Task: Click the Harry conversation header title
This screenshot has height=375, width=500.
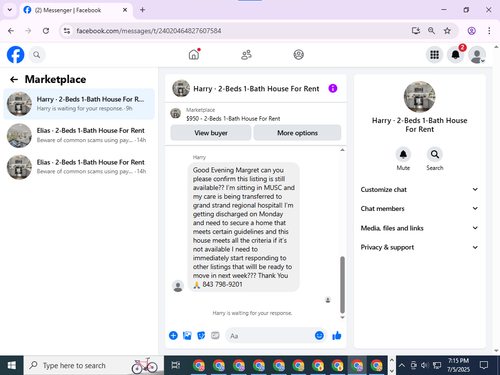Action: [x=256, y=89]
